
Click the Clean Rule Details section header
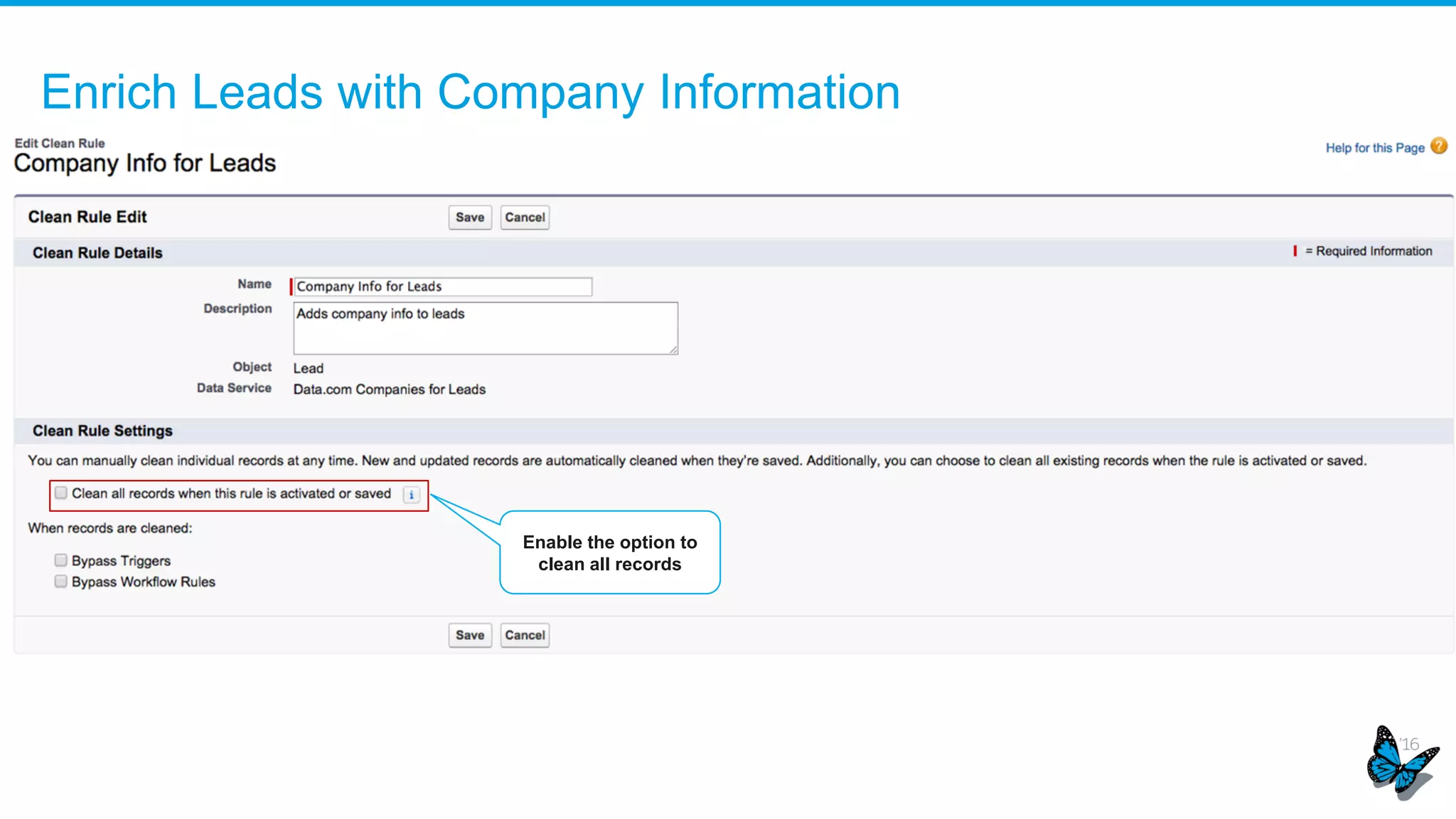pos(734,252)
